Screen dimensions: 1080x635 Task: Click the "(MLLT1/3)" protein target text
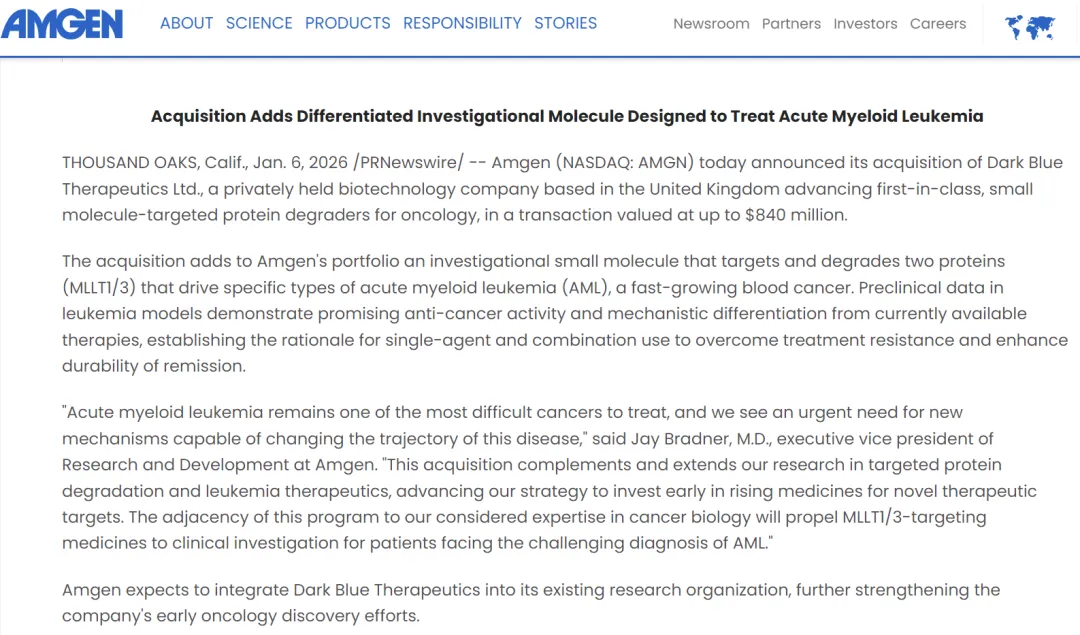tap(102, 287)
